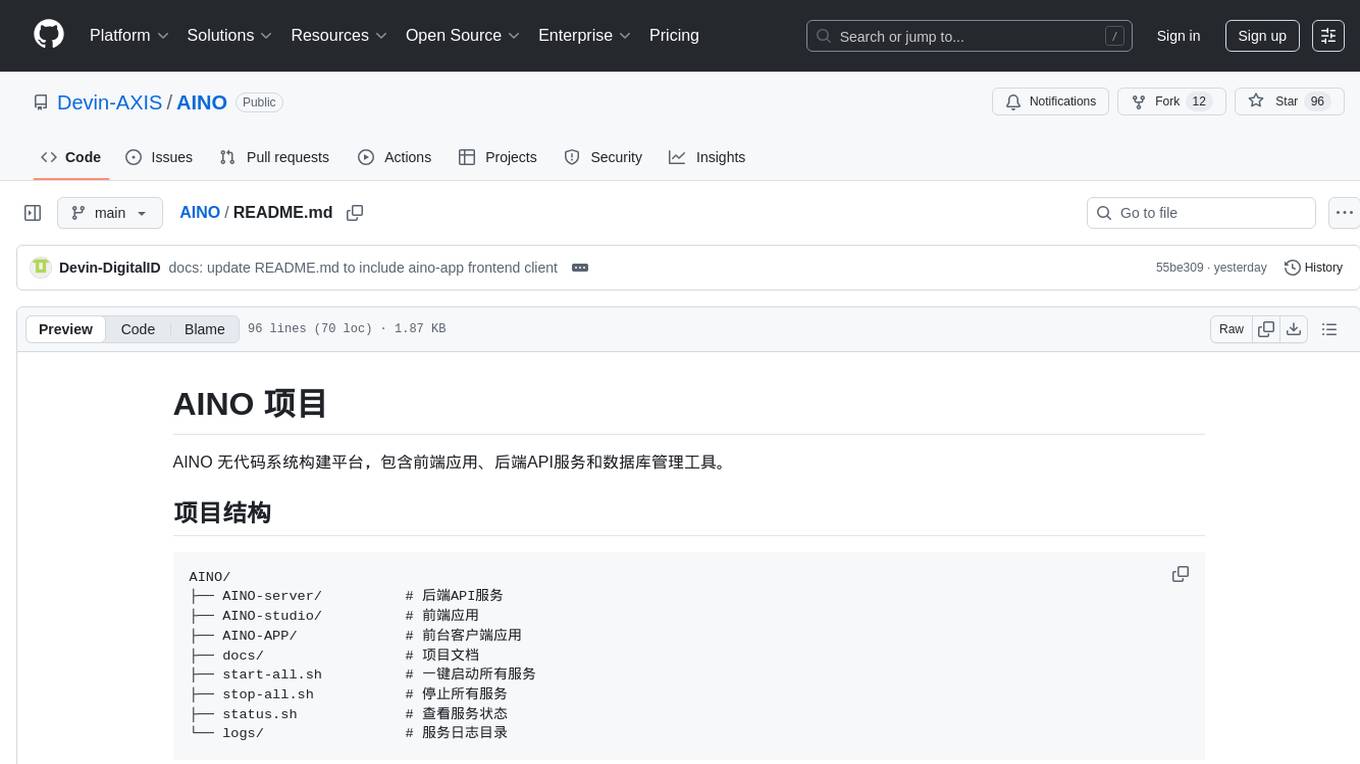The width and height of the screenshot is (1360, 764).
Task: Select the Blame view
Action: coord(205,329)
